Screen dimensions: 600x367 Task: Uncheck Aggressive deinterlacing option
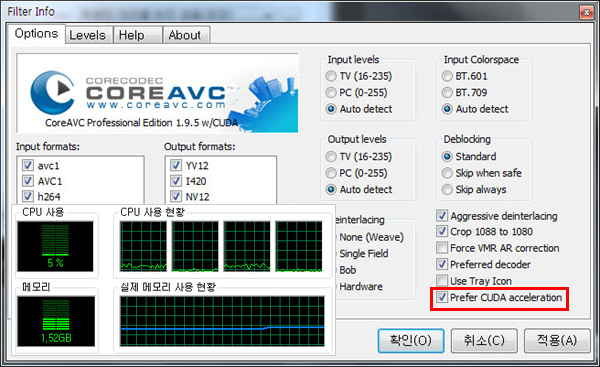[442, 216]
